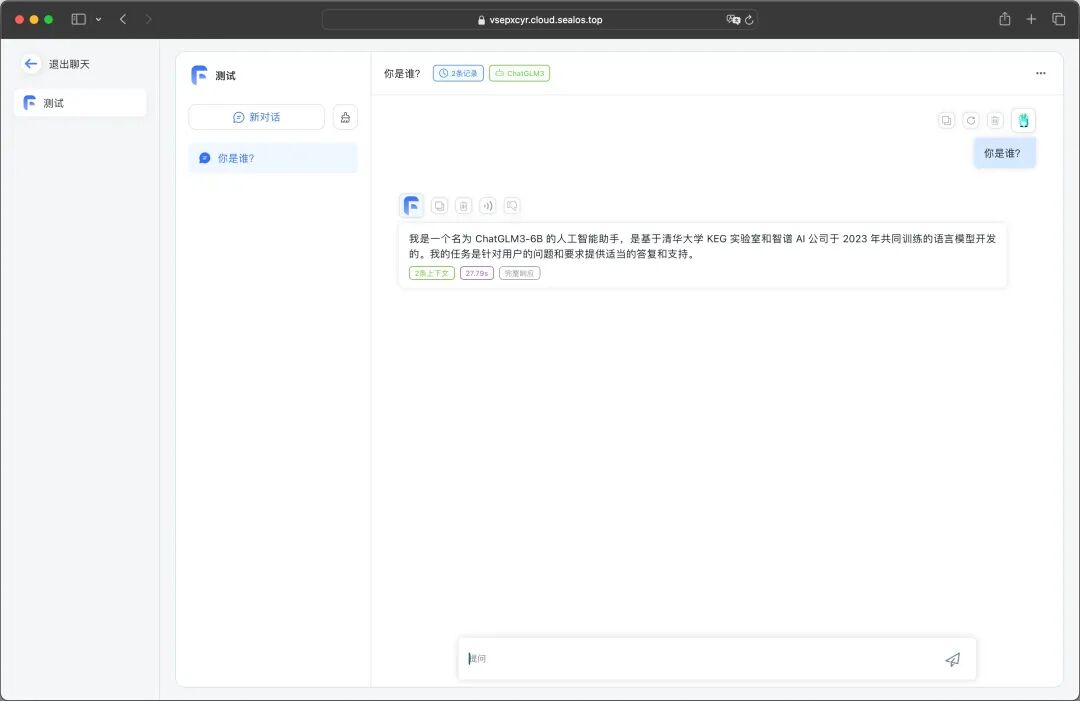Click the ChatGLM3 model tag
This screenshot has width=1080, height=701.
coord(519,73)
